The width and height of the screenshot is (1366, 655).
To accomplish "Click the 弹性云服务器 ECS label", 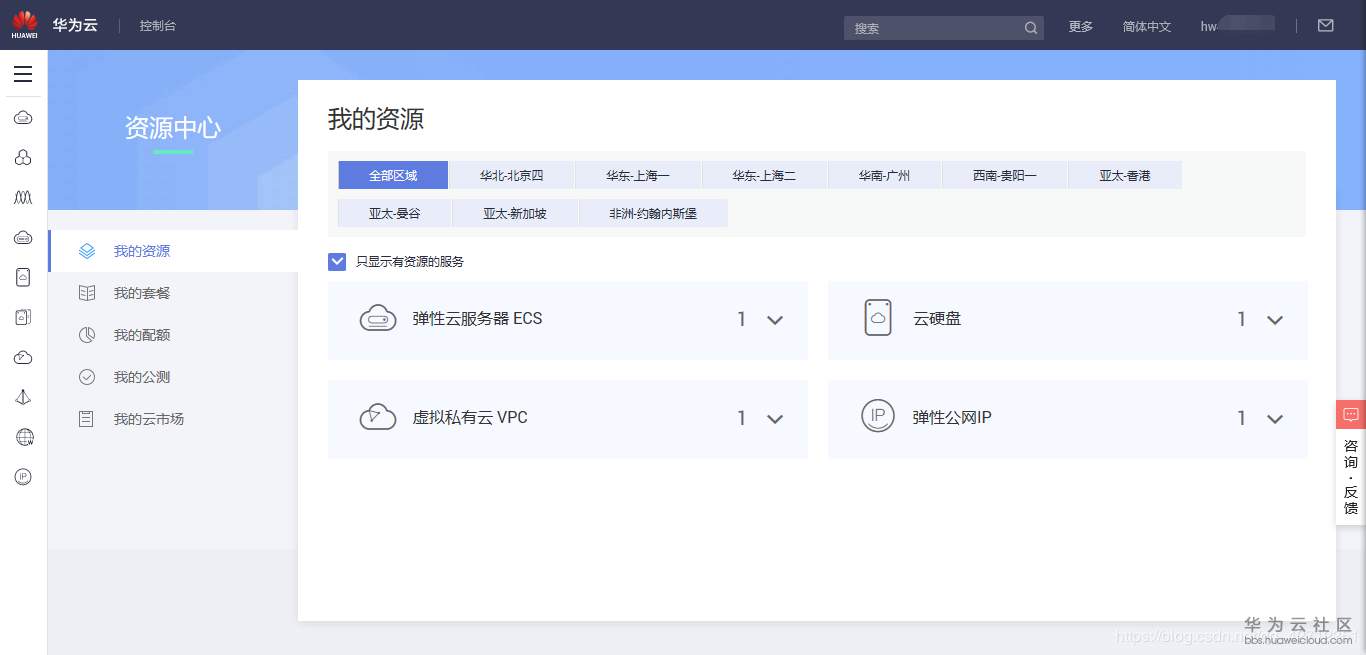I will tap(477, 319).
